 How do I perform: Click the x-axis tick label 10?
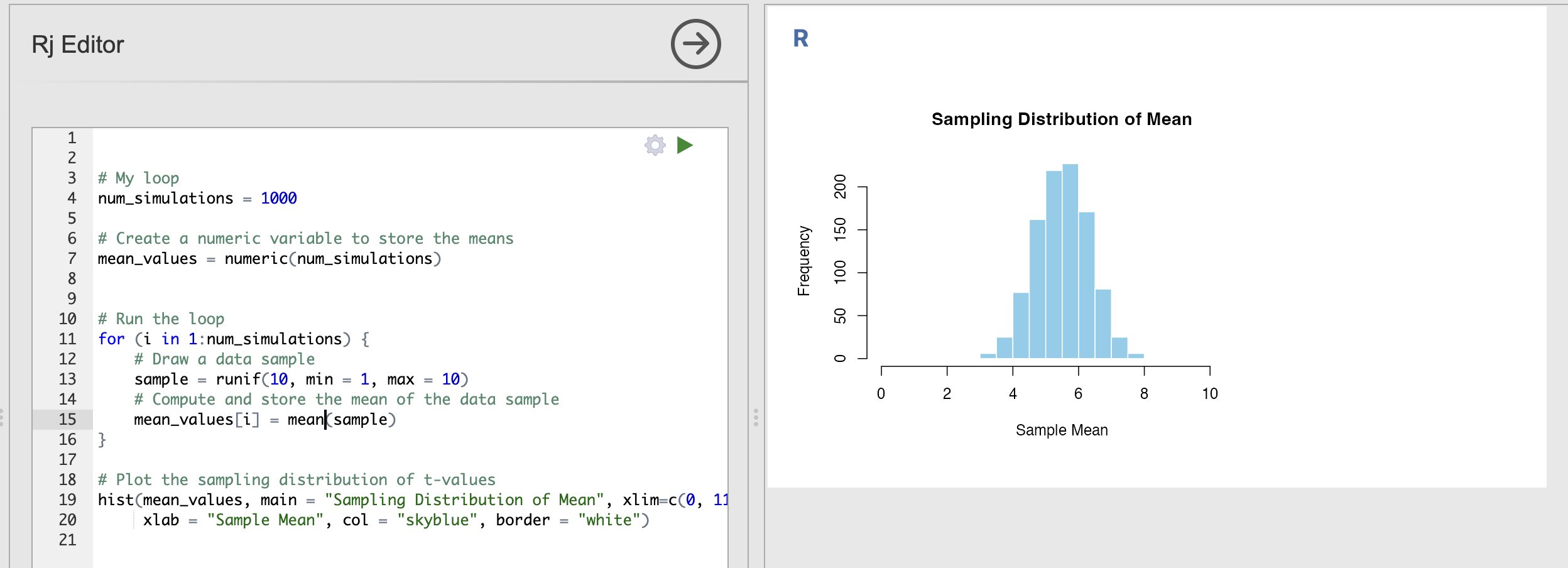1210,394
